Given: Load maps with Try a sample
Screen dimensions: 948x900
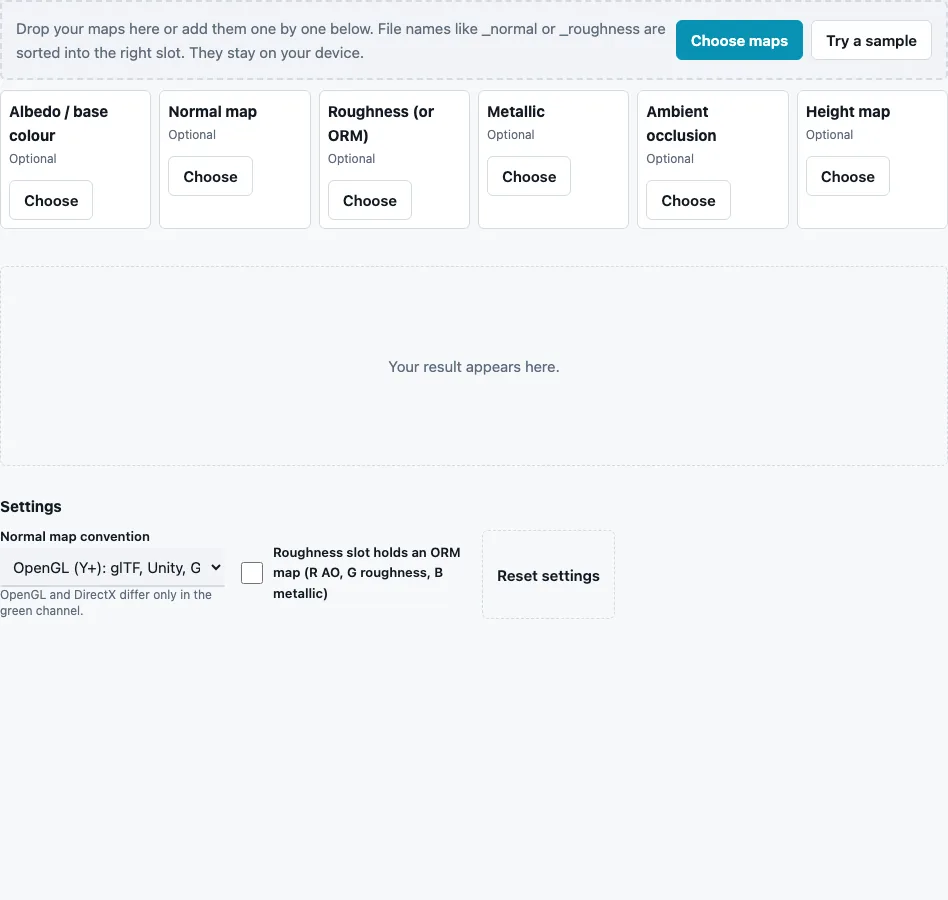Looking at the screenshot, I should 871,40.
